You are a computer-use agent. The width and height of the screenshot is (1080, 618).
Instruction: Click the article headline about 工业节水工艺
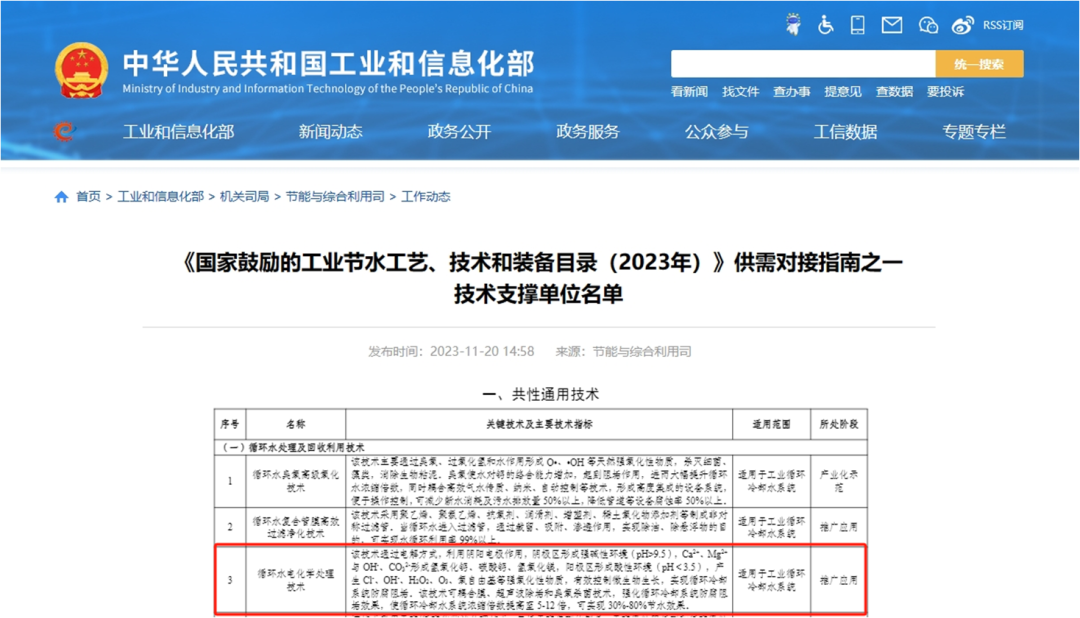pyautogui.click(x=540, y=278)
